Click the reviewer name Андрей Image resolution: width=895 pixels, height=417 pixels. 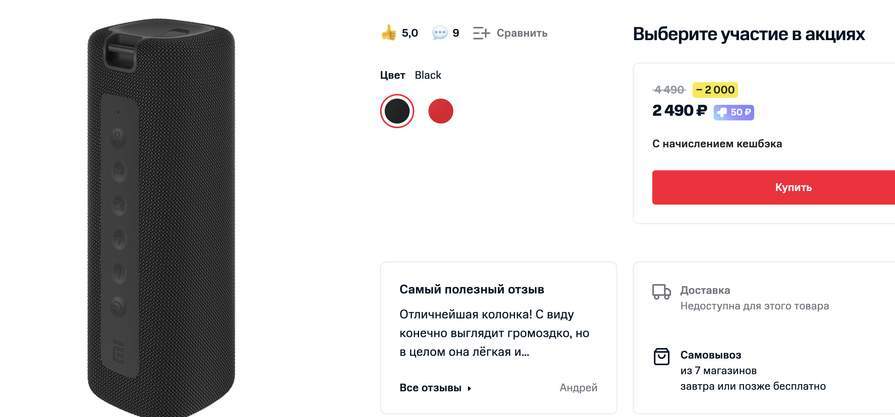[578, 388]
